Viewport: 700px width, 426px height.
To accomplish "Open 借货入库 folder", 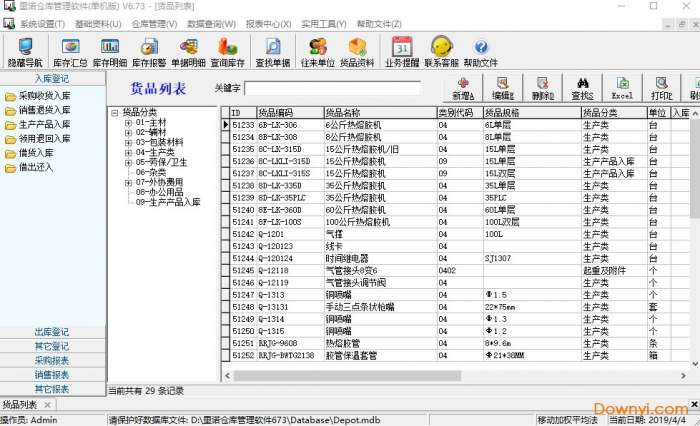I will [x=29, y=153].
